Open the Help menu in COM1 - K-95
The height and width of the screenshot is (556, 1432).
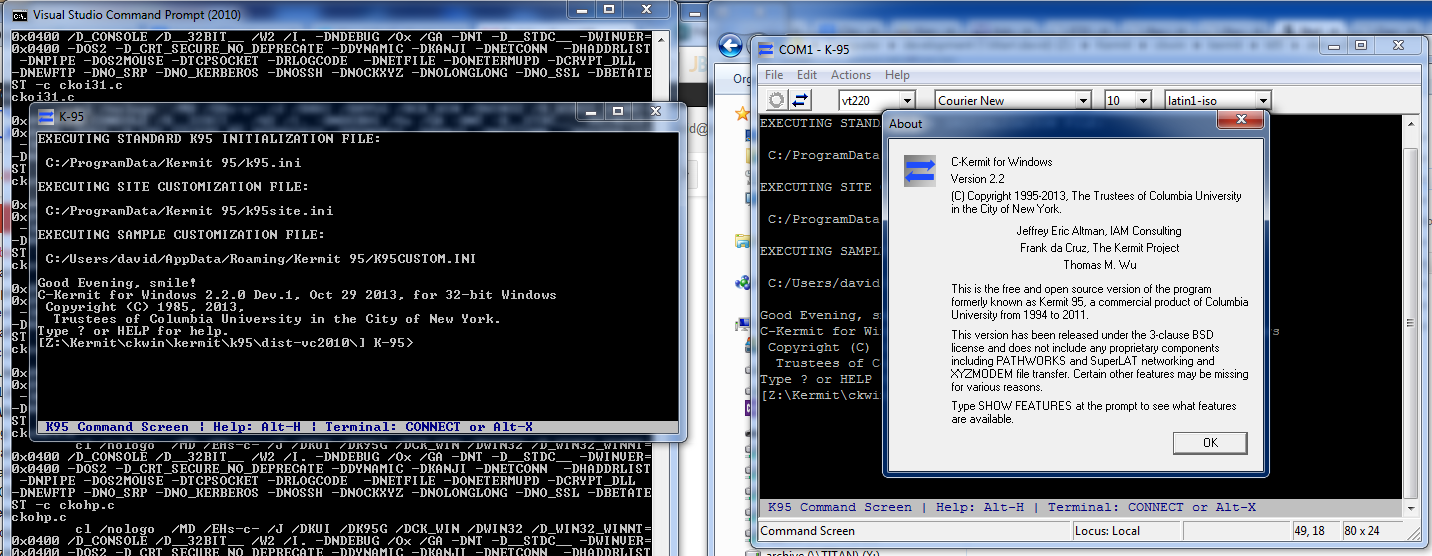tap(897, 75)
